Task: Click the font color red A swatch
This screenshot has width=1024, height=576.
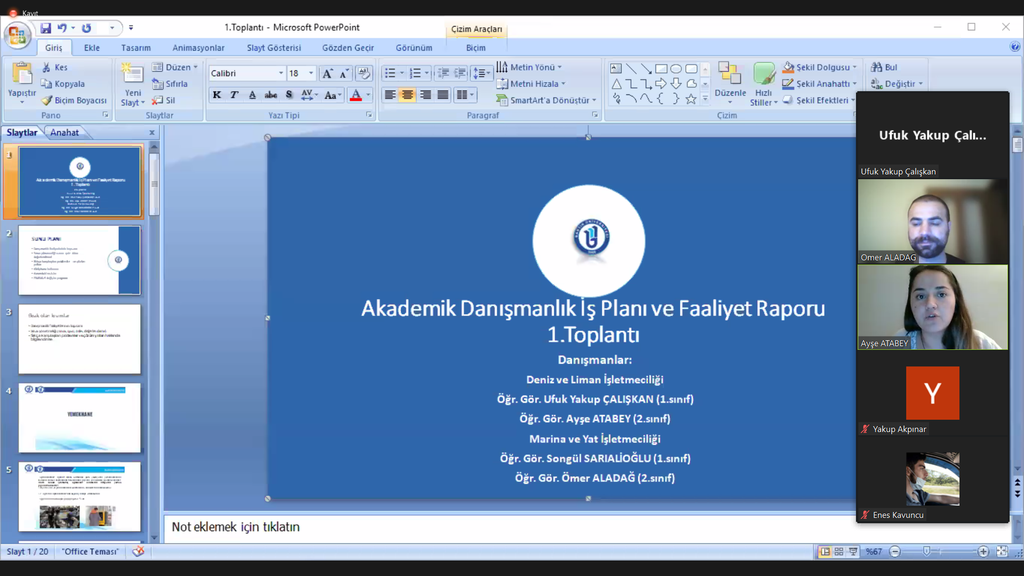Action: click(x=356, y=95)
